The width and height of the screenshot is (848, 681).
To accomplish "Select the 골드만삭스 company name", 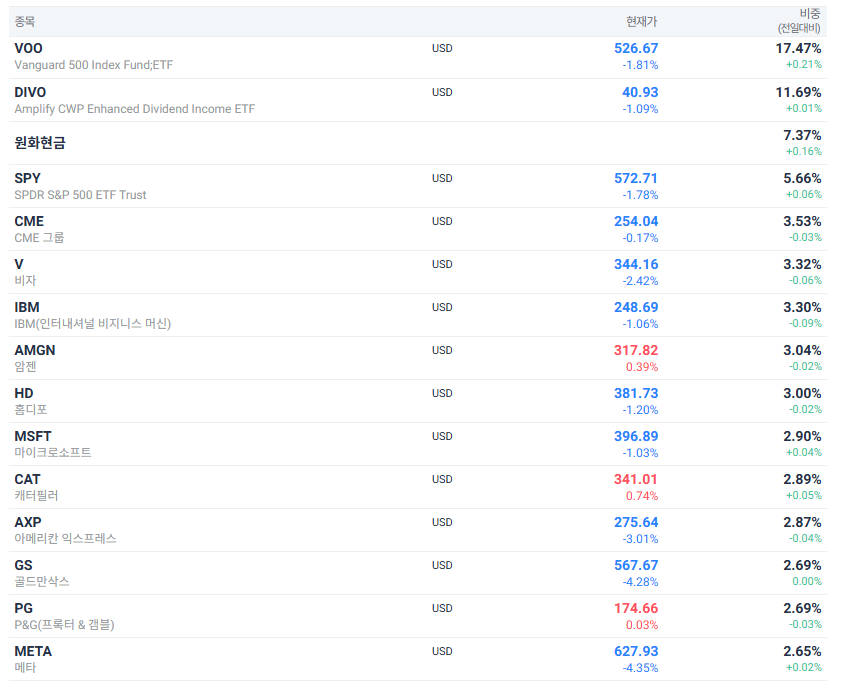I will tap(42, 582).
